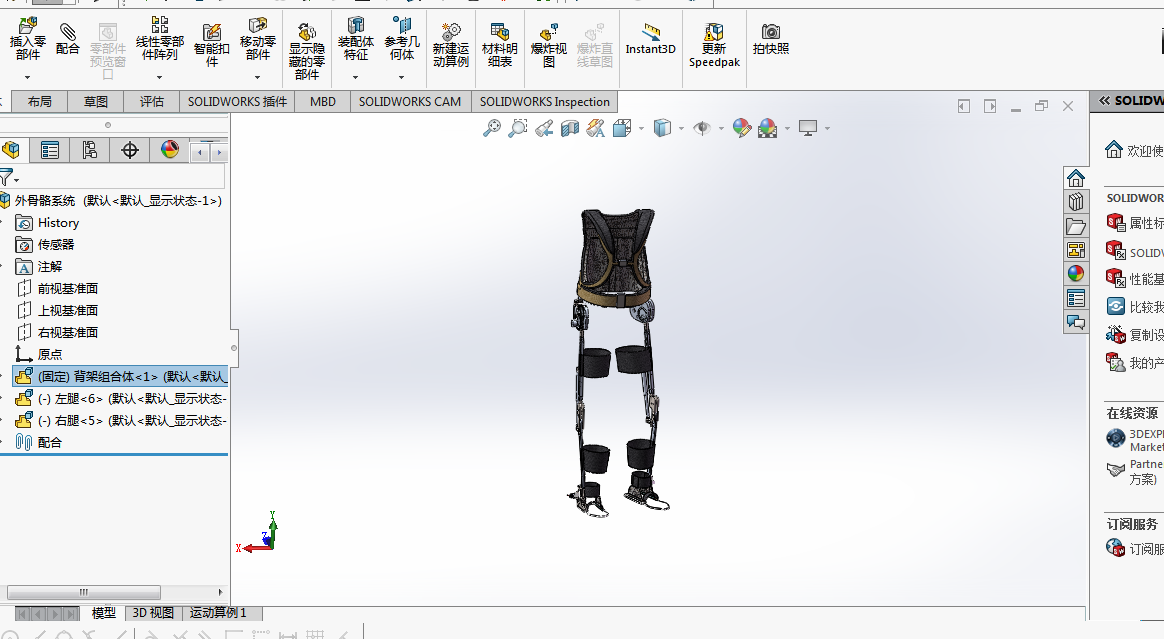The width and height of the screenshot is (1164, 639).
Task: Choose the 配合 mate tool in ribbon
Action: (67, 37)
